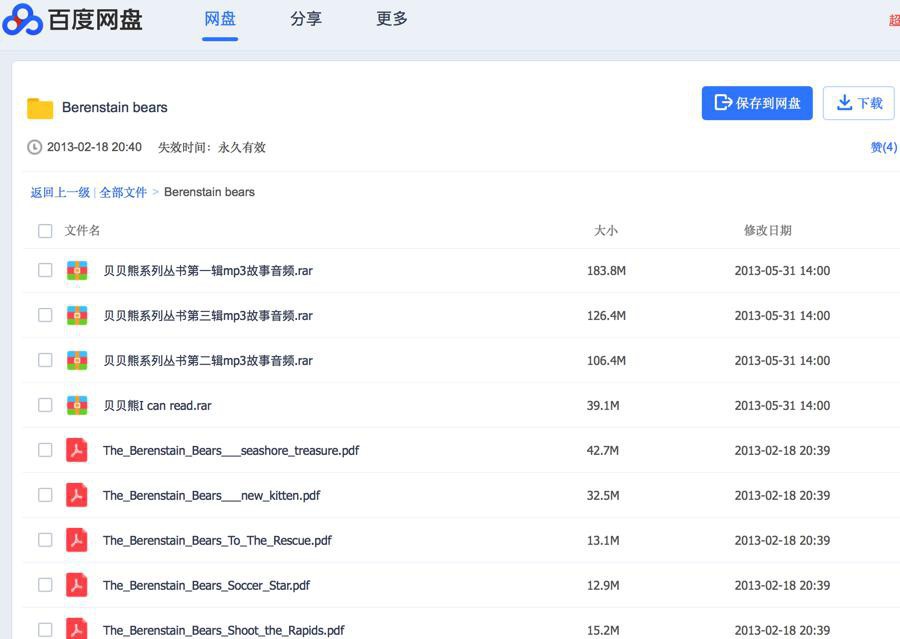Switch to the 网盘 tab

pyautogui.click(x=220, y=19)
